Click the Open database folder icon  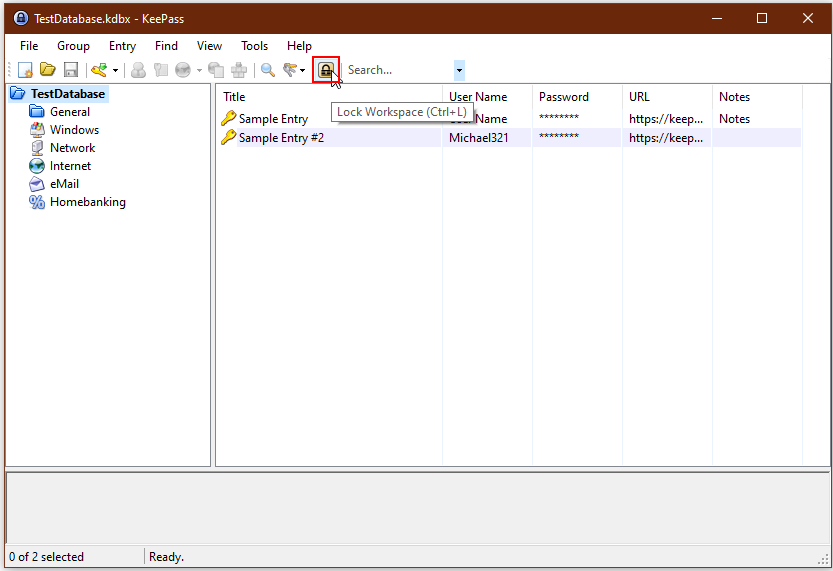(48, 70)
